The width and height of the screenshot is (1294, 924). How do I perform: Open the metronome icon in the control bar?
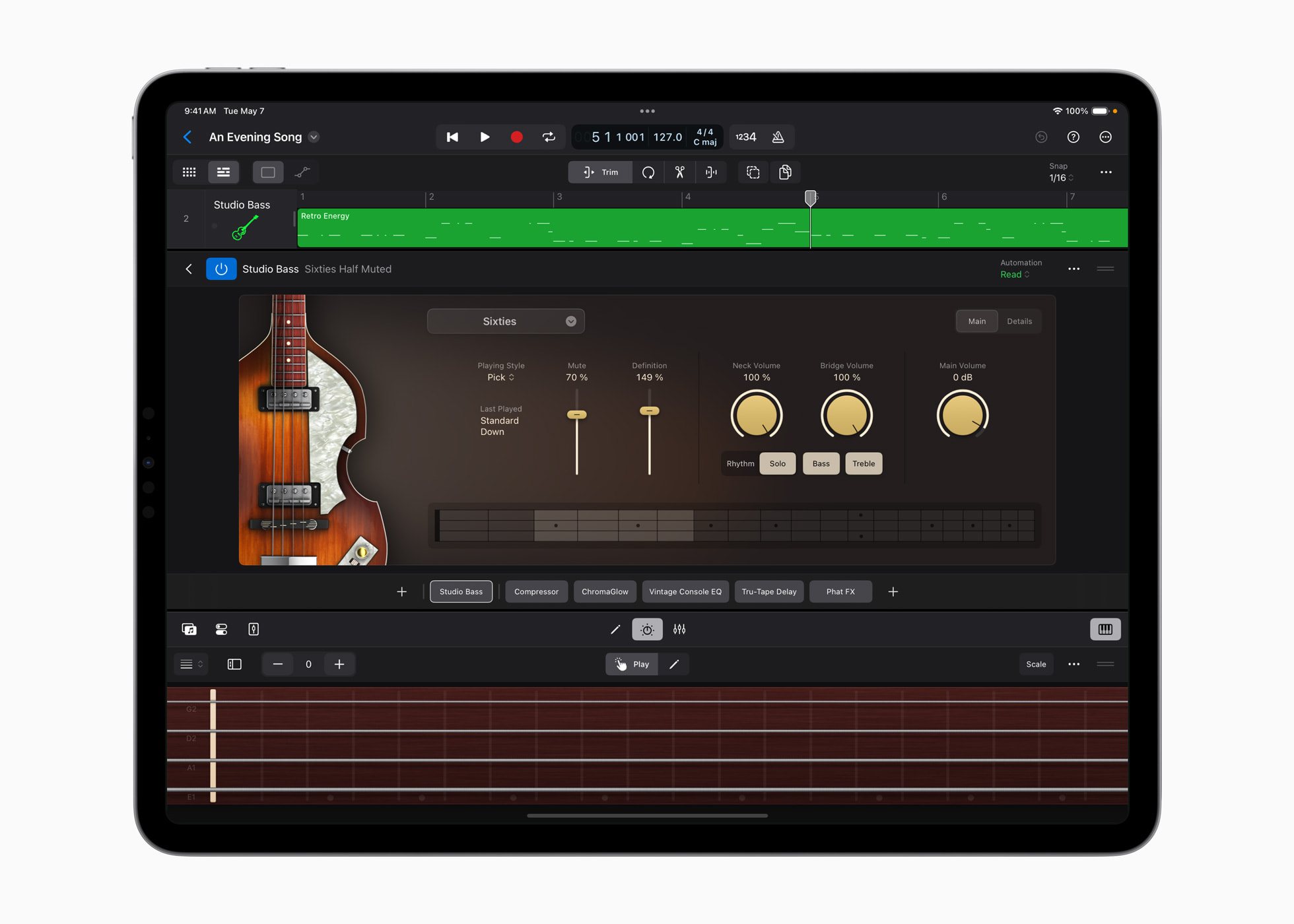click(778, 137)
